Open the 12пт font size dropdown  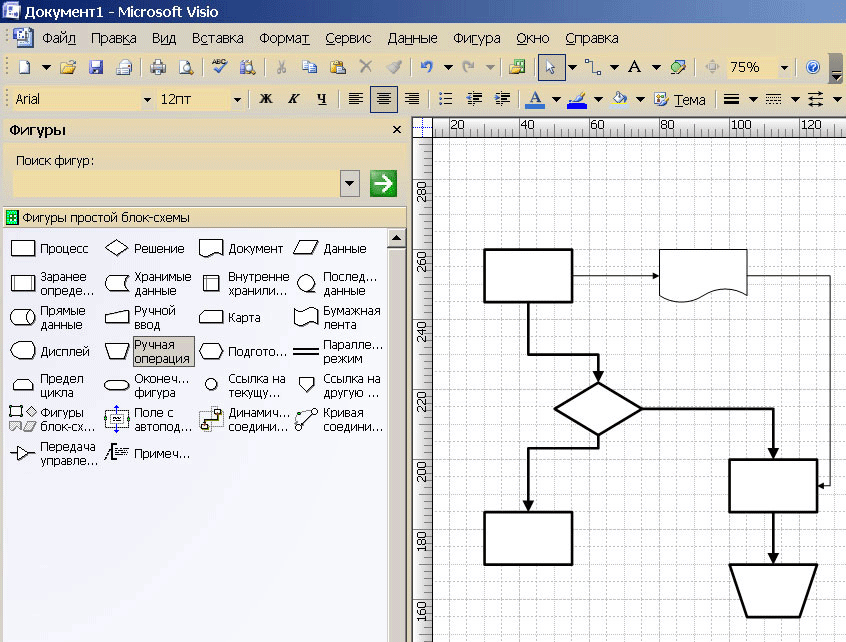click(x=237, y=99)
